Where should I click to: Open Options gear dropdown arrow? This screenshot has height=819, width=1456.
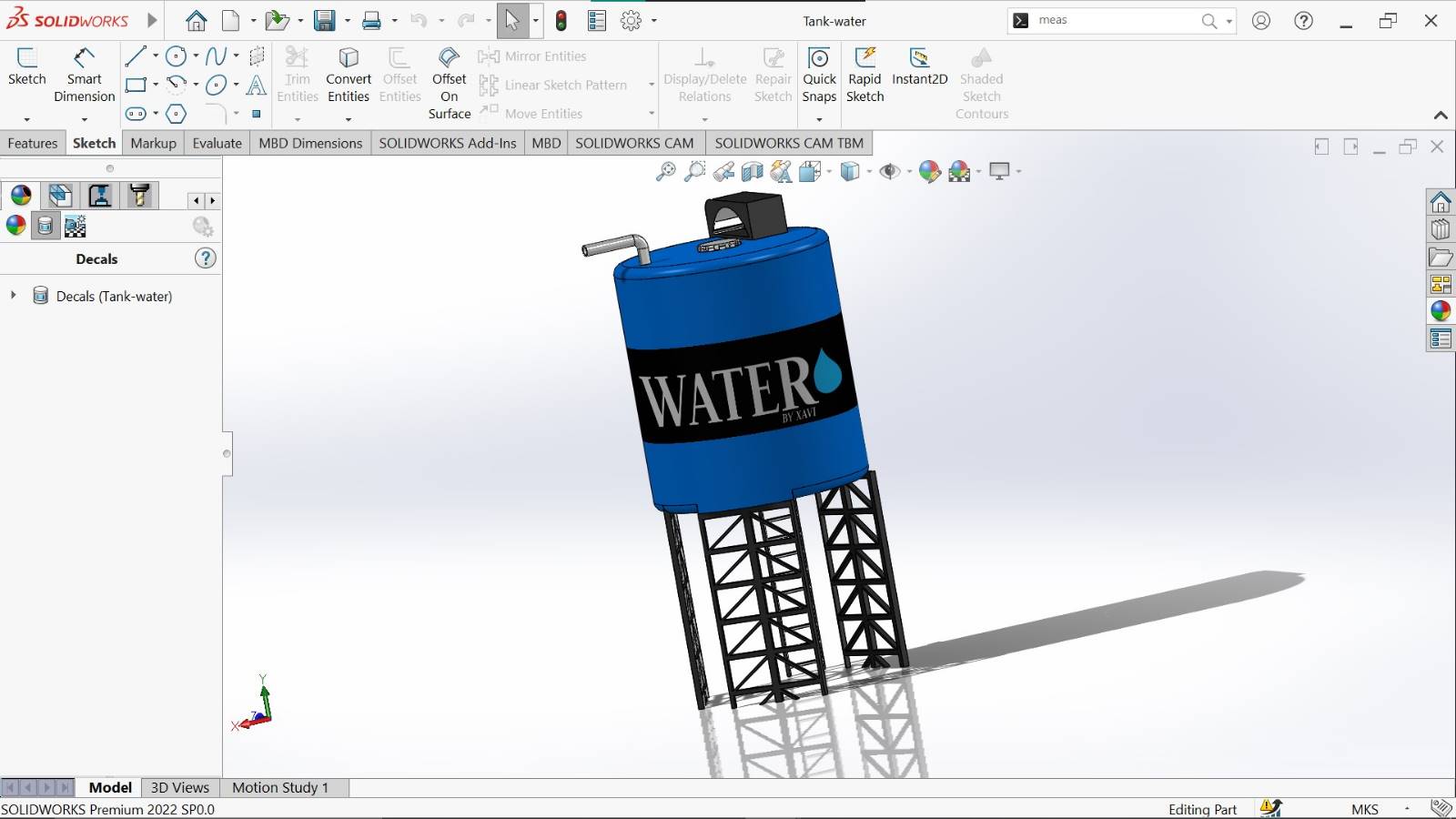(x=653, y=21)
